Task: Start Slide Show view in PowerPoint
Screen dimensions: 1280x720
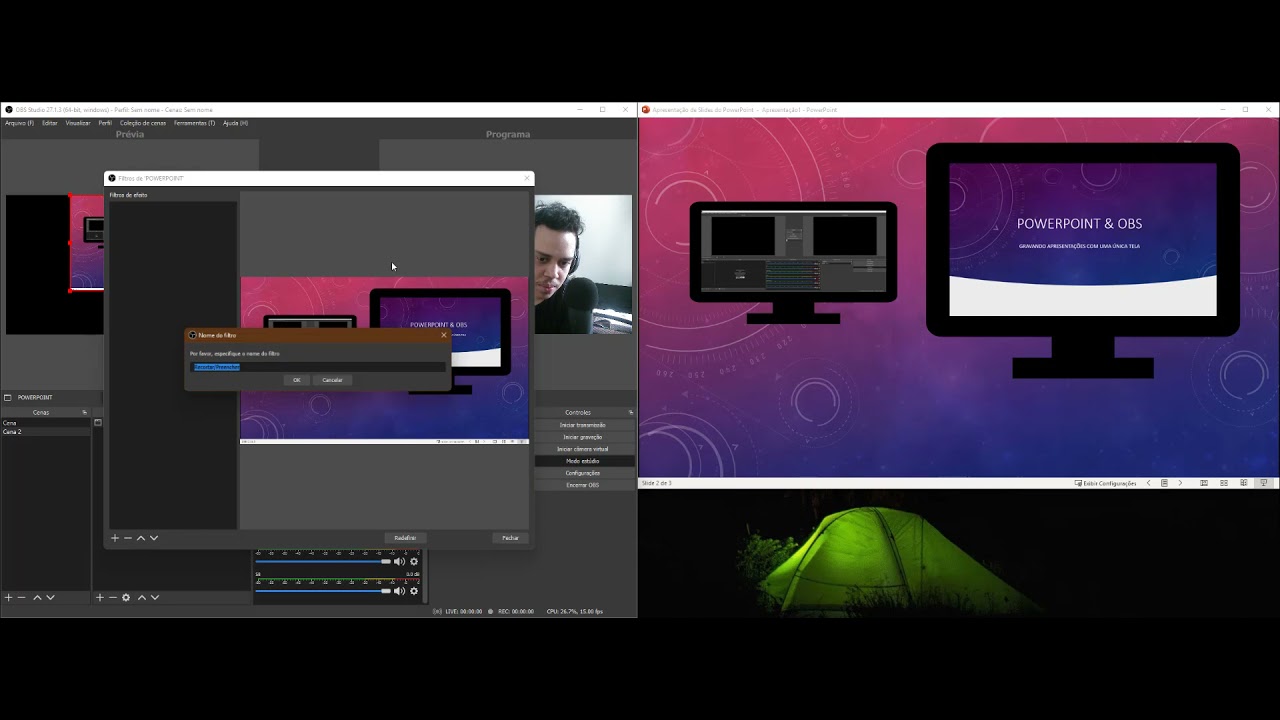Action: pos(1264,483)
